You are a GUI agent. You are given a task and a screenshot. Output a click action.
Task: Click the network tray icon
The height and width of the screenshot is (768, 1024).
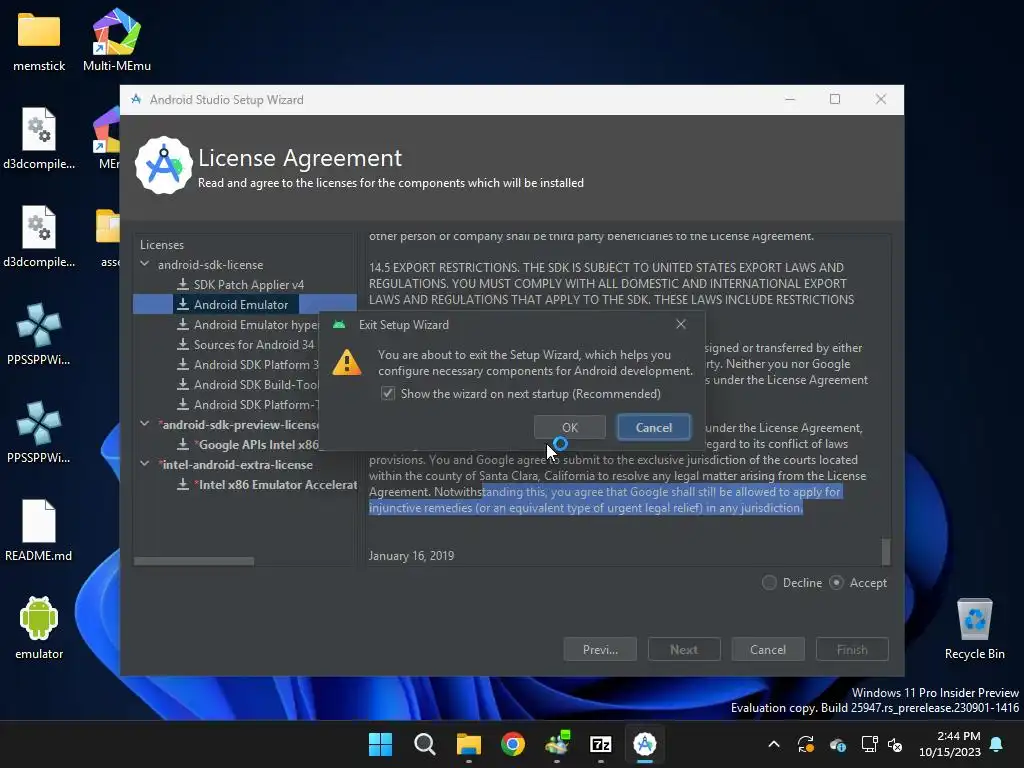pos(870,744)
